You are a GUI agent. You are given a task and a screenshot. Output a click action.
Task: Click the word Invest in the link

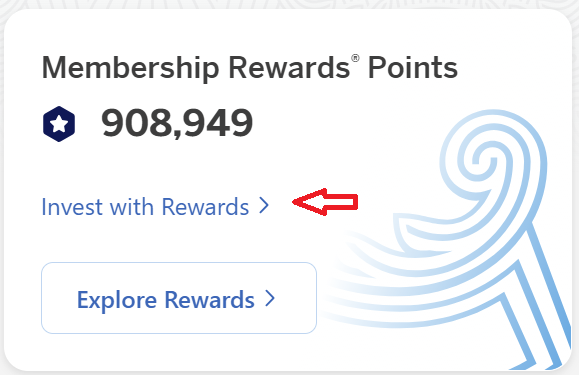(72, 207)
